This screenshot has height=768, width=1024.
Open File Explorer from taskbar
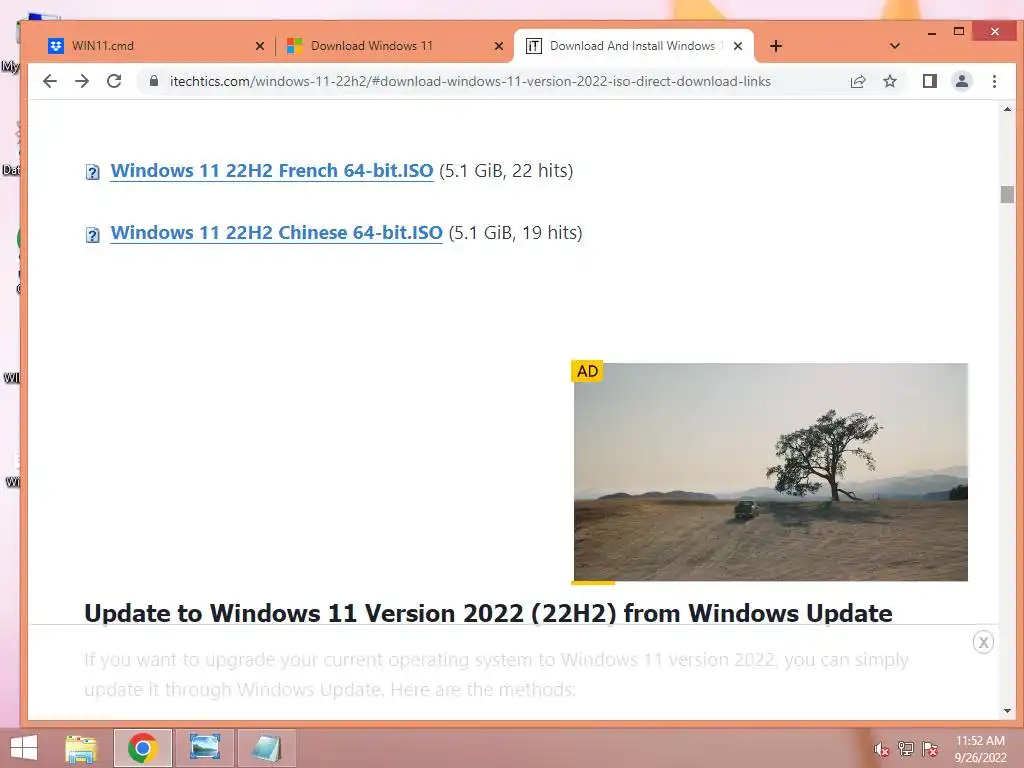tap(81, 748)
